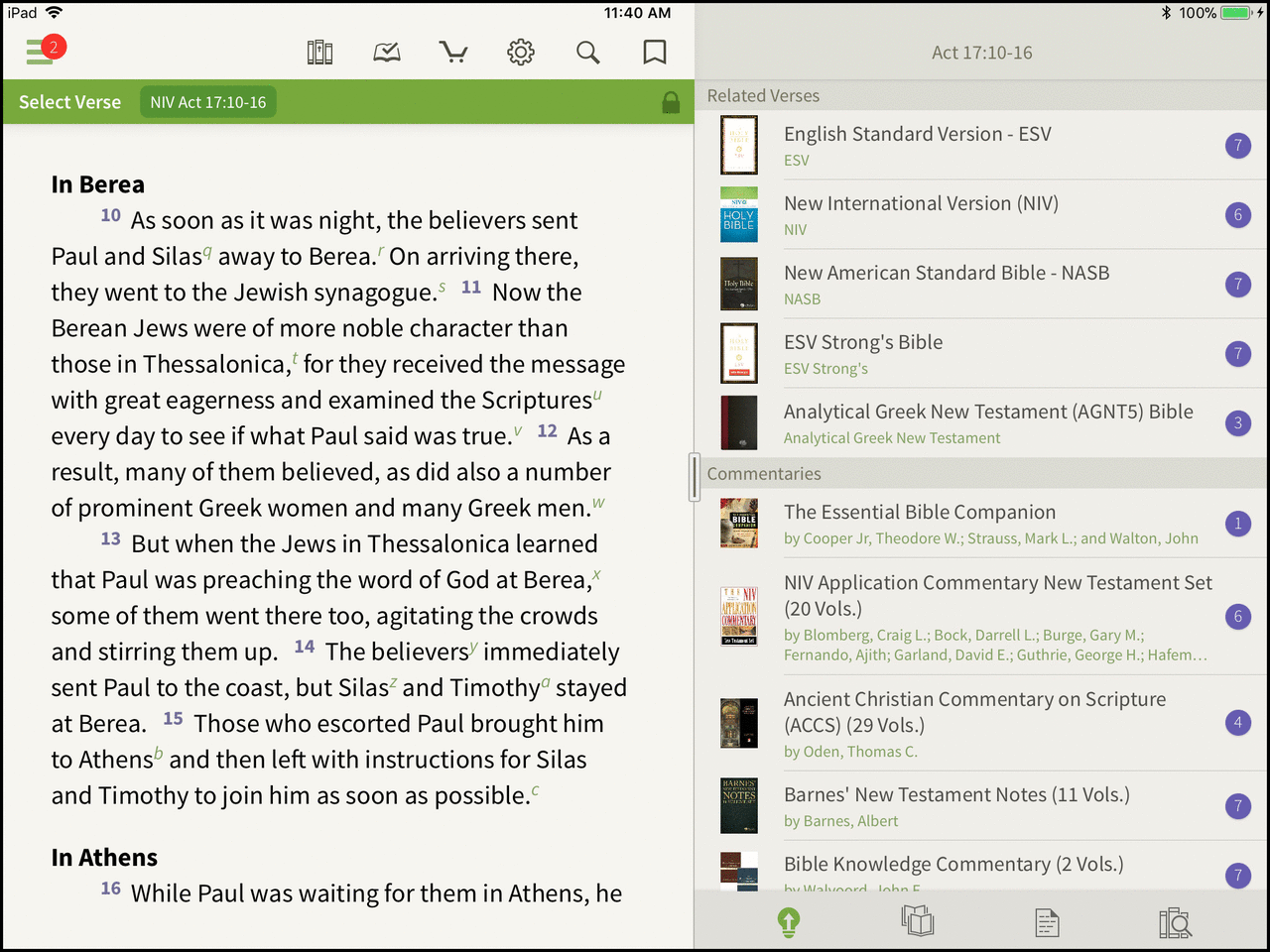Tap the NIV Holy Bible cover thumbnail
The height and width of the screenshot is (952, 1270).
coord(739,214)
